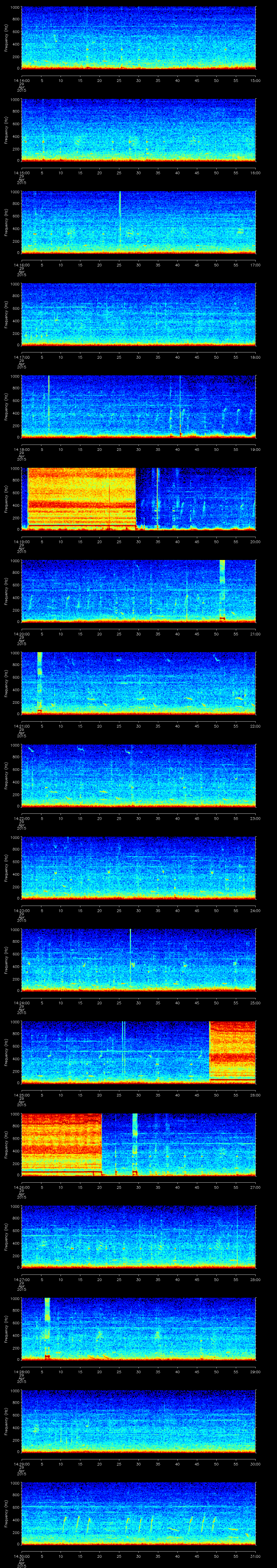
Task: Click the green column near 51 seconds in the 14:20:00 panel
Action: pyautogui.click(x=222, y=590)
